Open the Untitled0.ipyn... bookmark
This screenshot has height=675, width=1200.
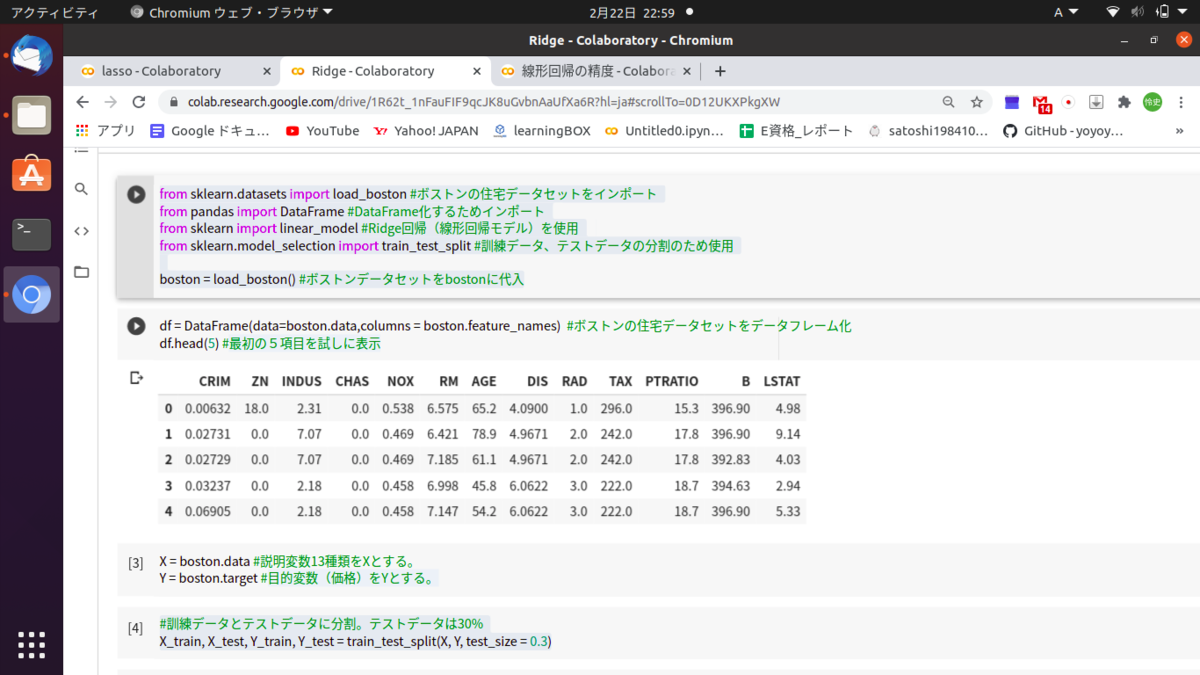(664, 131)
